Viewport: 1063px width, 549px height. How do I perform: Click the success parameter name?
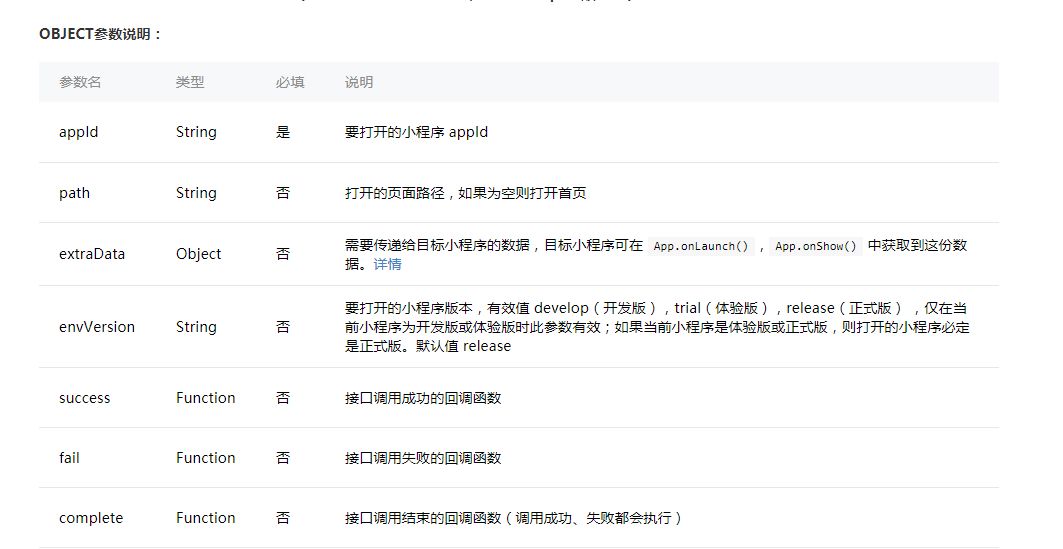tap(85, 399)
